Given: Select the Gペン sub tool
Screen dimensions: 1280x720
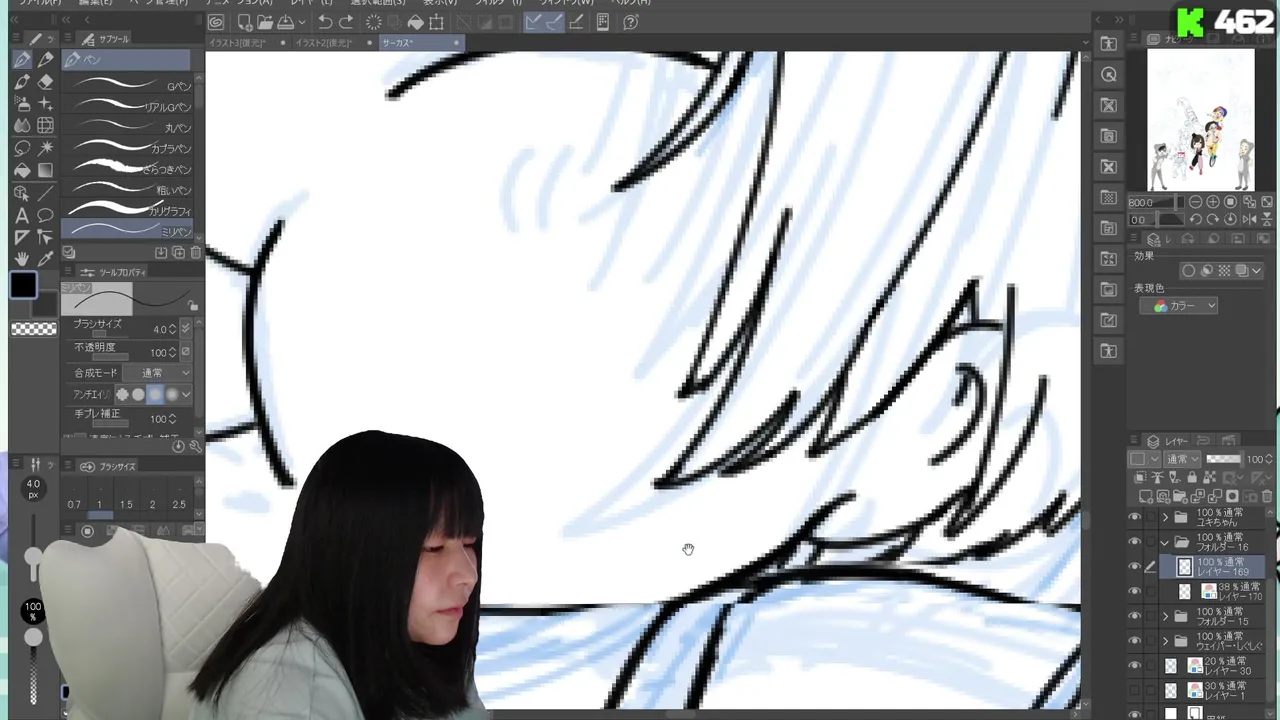Looking at the screenshot, I should 128,86.
